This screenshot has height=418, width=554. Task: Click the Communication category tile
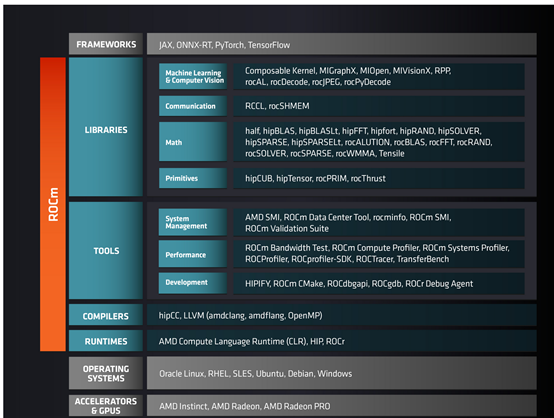pos(193,106)
